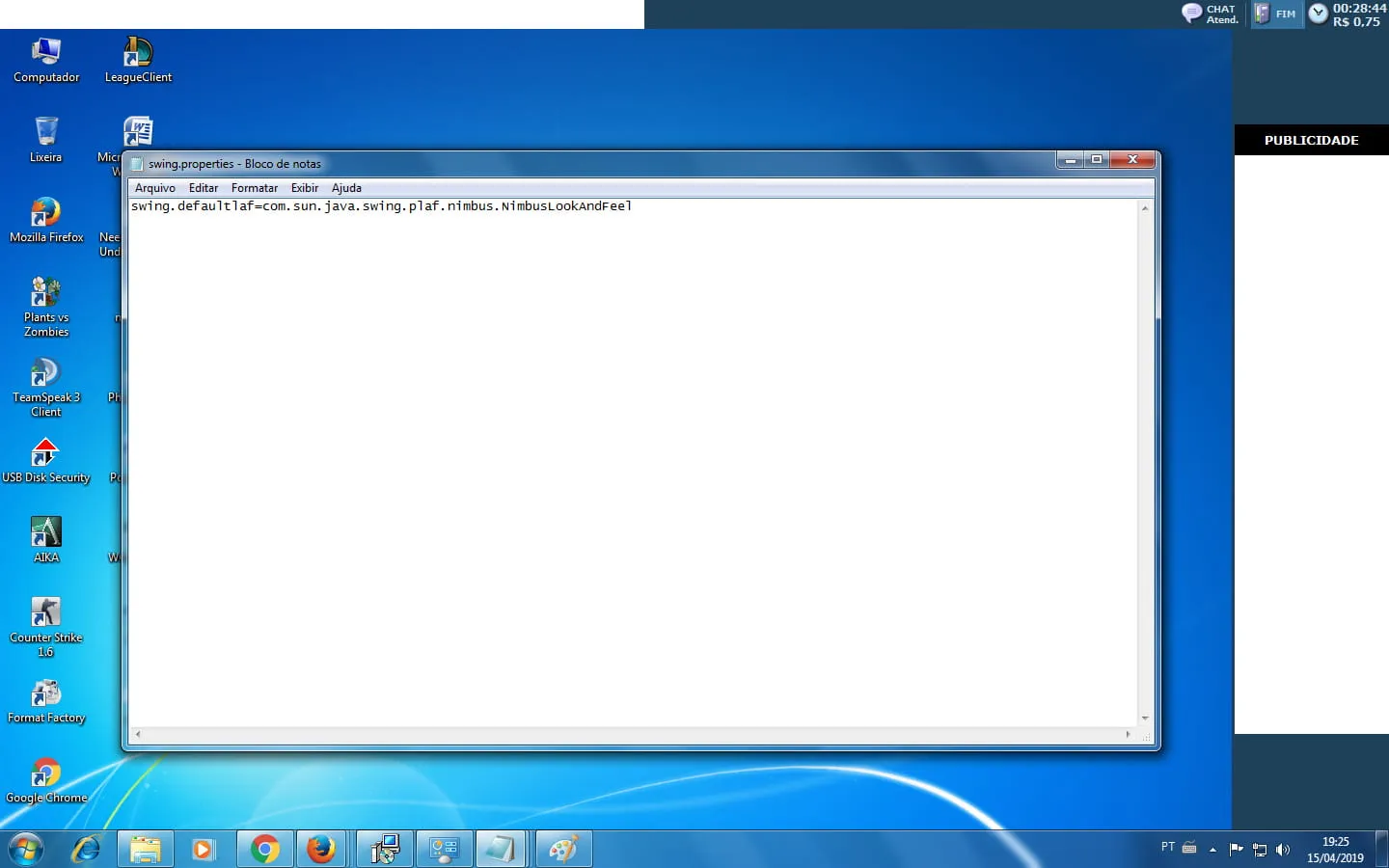Image resolution: width=1389 pixels, height=868 pixels.
Task: Switch to Paint in the taskbar
Action: pos(562,849)
